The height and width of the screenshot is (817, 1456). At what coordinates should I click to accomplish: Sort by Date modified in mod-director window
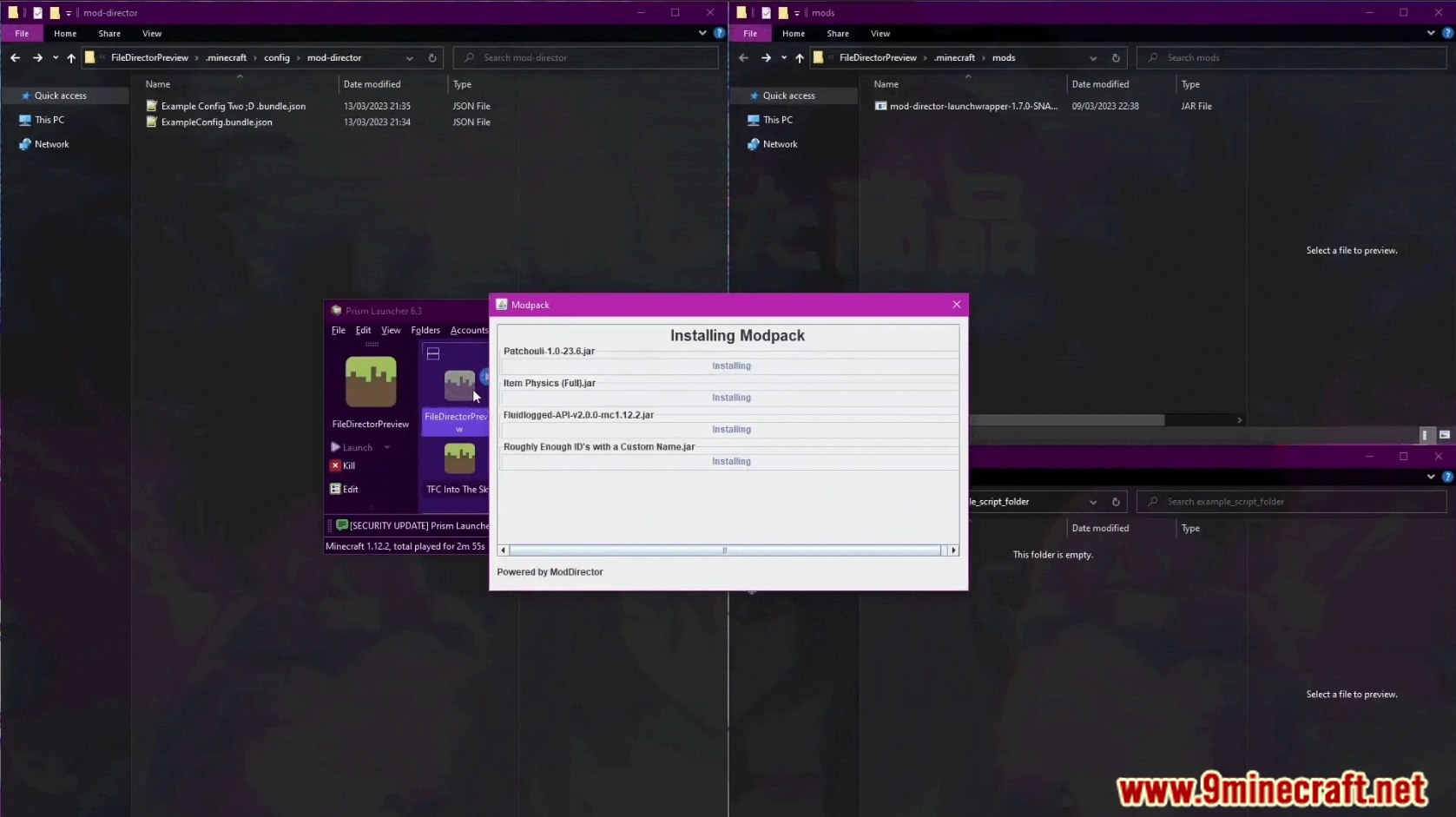point(372,84)
